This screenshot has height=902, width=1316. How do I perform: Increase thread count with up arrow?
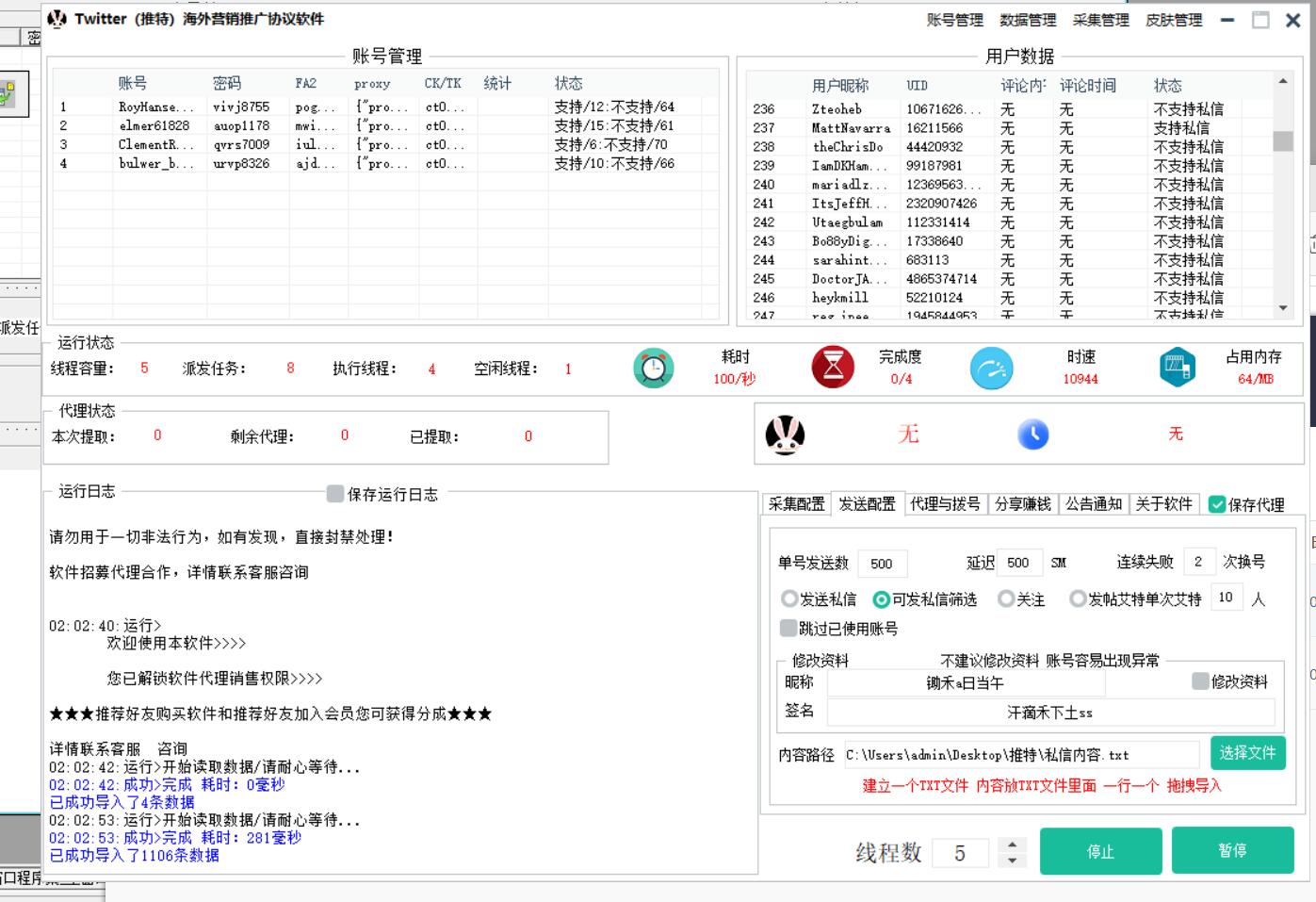pyautogui.click(x=1012, y=845)
